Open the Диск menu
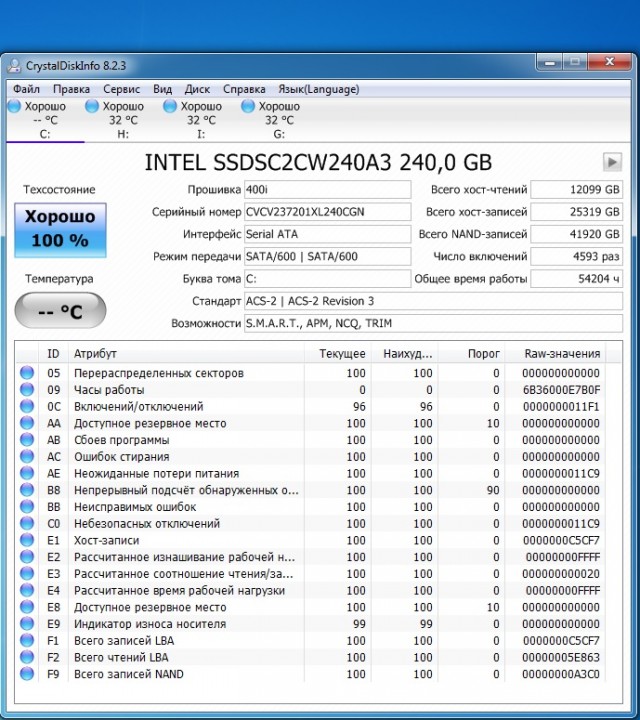The image size is (640, 720). [x=197, y=89]
